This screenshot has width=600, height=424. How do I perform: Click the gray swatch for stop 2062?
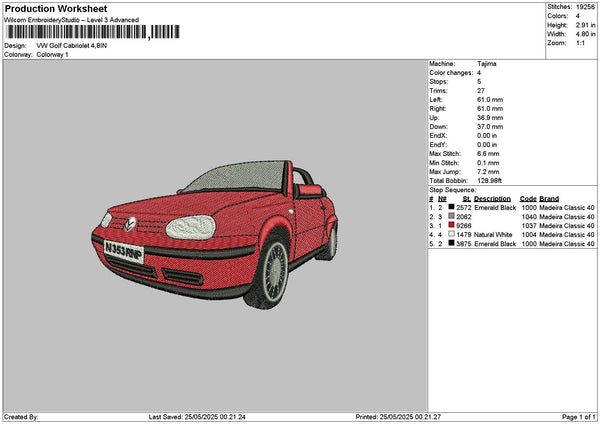452,216
